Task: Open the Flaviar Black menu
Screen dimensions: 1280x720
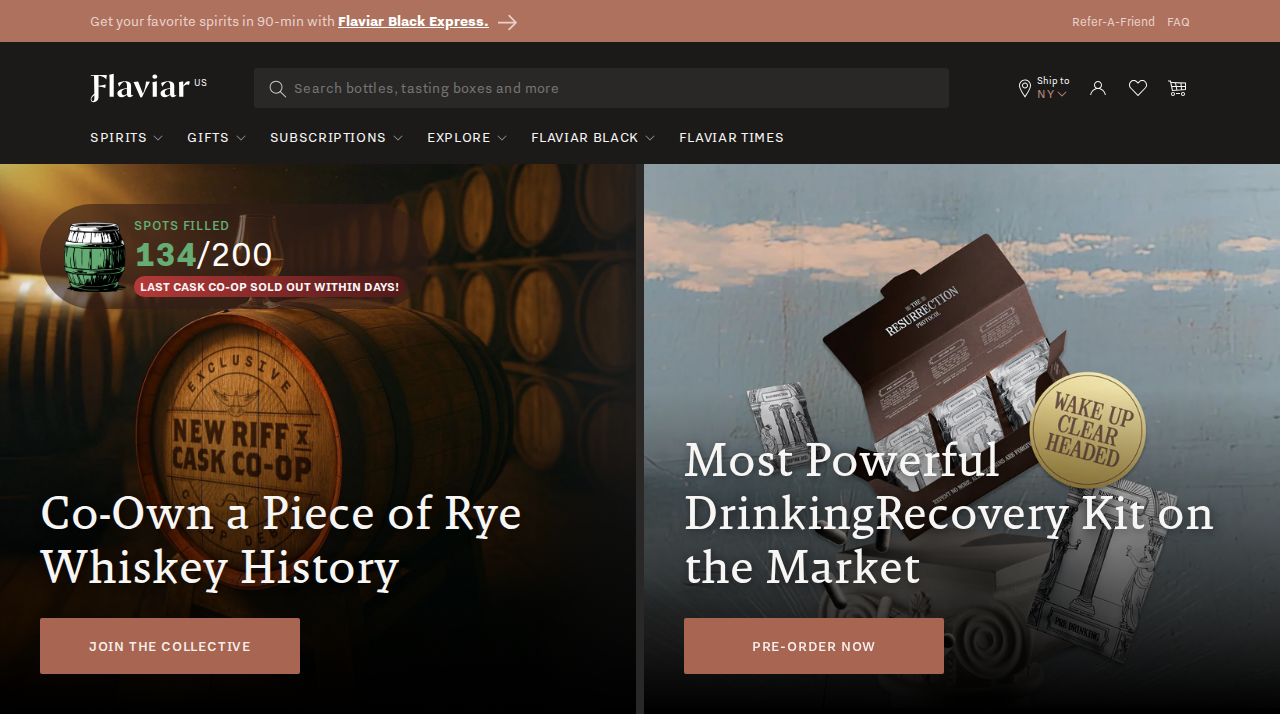Action: [x=592, y=138]
